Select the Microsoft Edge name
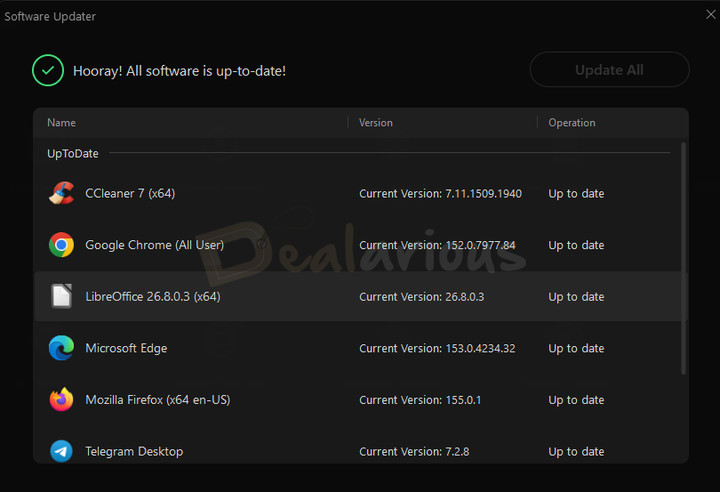 pos(126,348)
